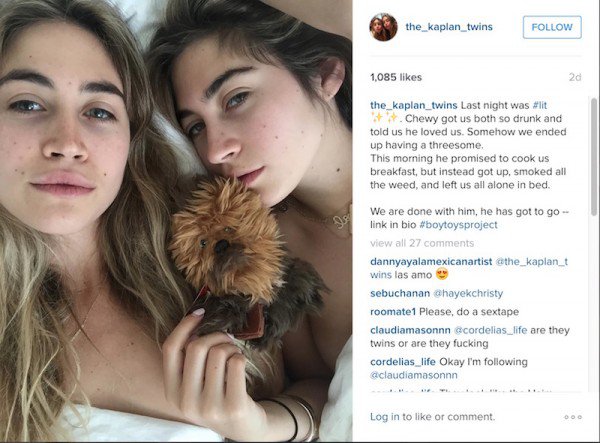
Task: Click the 1,085 likes count
Action: tap(396, 77)
